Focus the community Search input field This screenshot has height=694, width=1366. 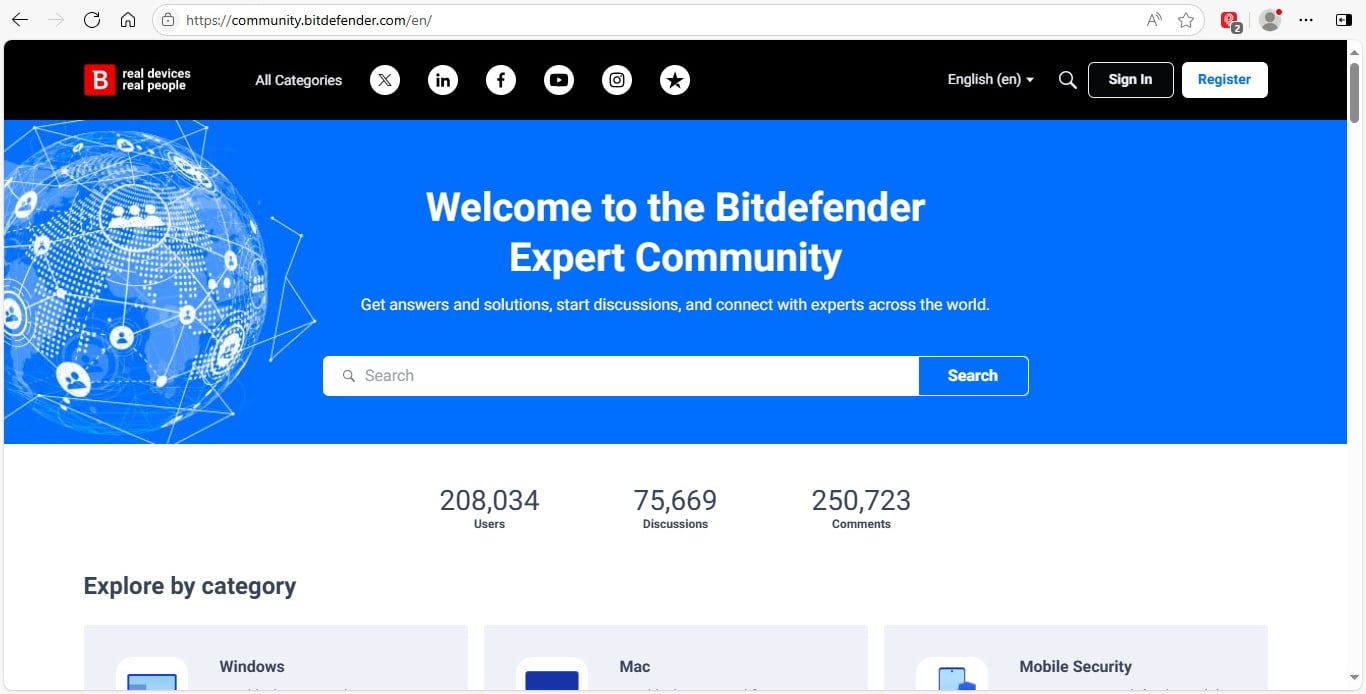[x=621, y=376]
